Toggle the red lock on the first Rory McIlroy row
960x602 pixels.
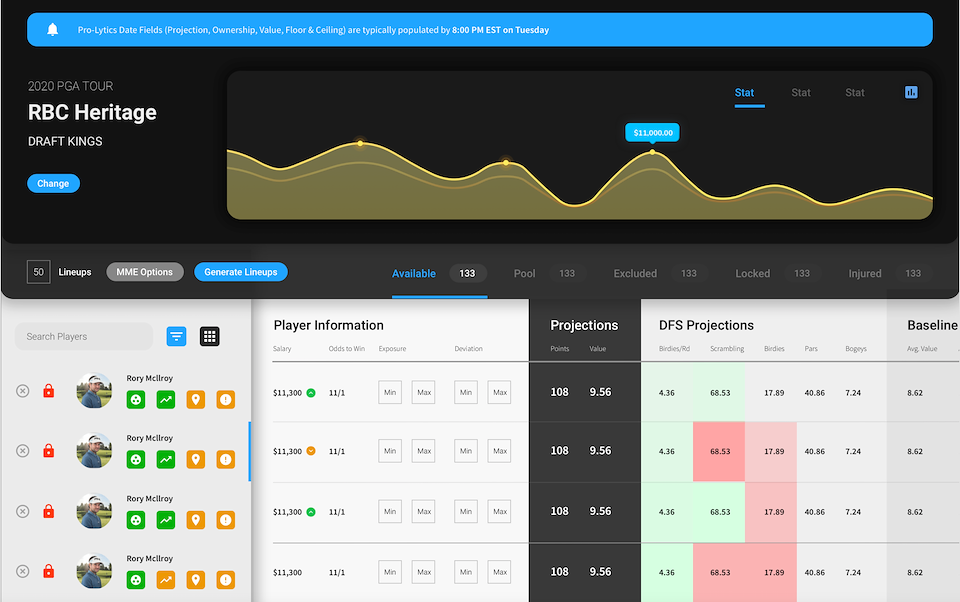48,391
